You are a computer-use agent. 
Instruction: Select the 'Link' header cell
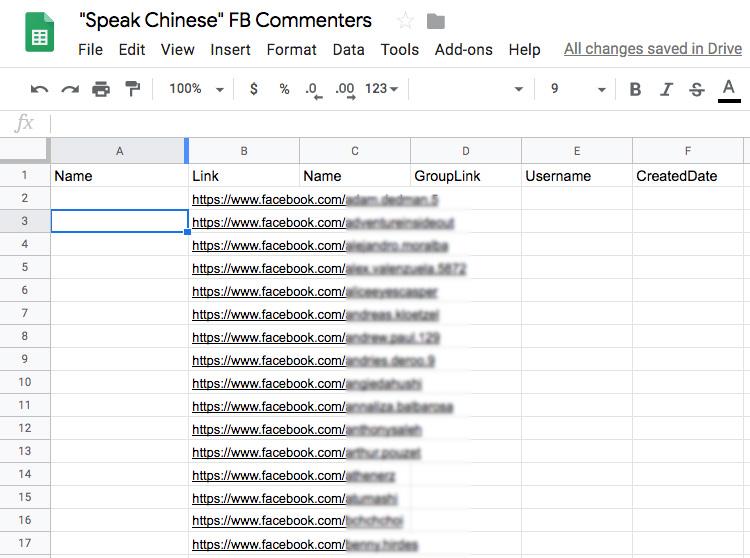pyautogui.click(x=244, y=175)
